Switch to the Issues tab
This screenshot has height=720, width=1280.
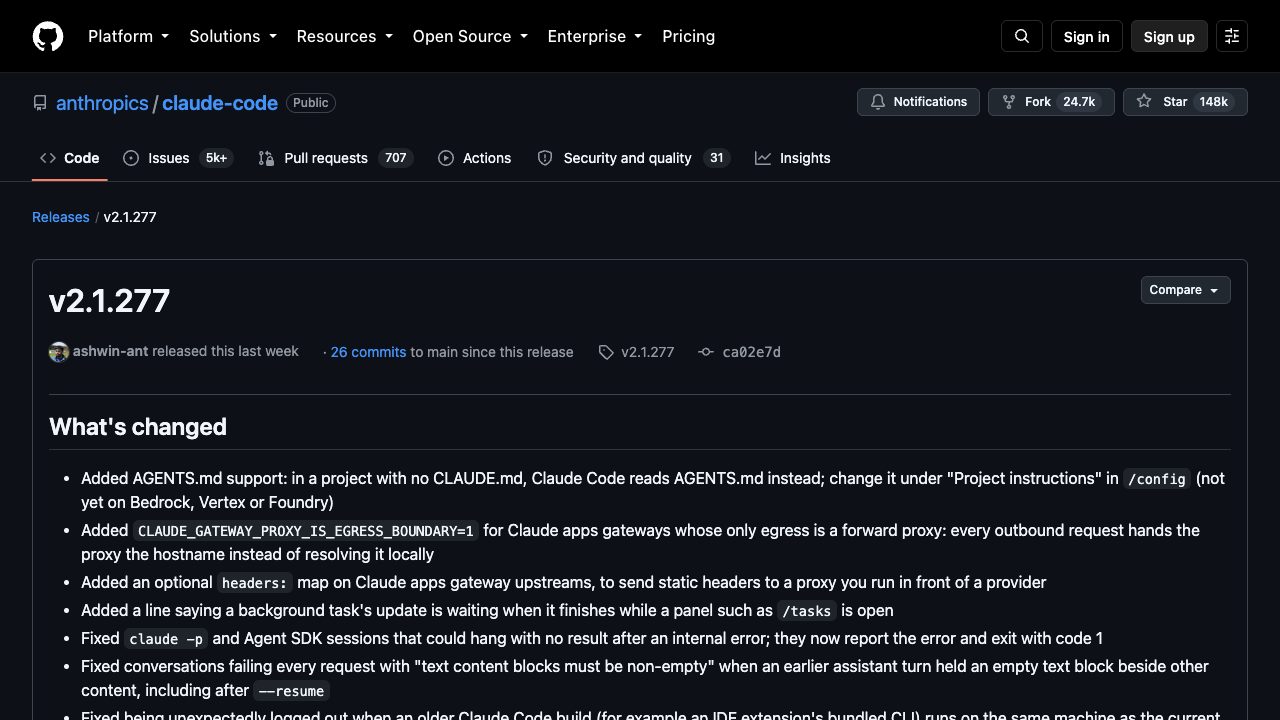coord(178,158)
